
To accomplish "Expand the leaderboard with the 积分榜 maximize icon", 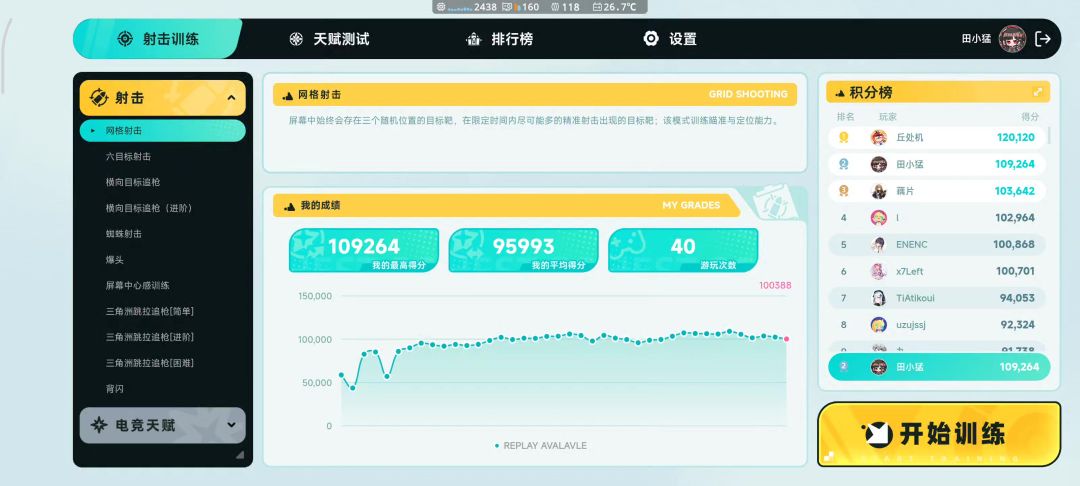I will pos(1038,92).
